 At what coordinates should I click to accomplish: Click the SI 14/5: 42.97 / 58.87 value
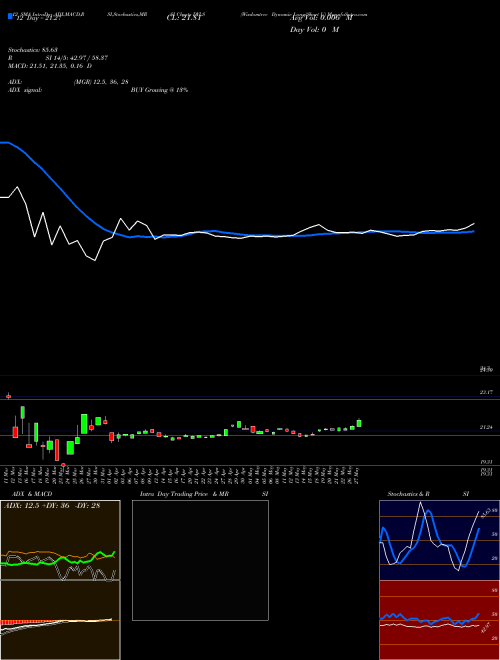(77, 58)
